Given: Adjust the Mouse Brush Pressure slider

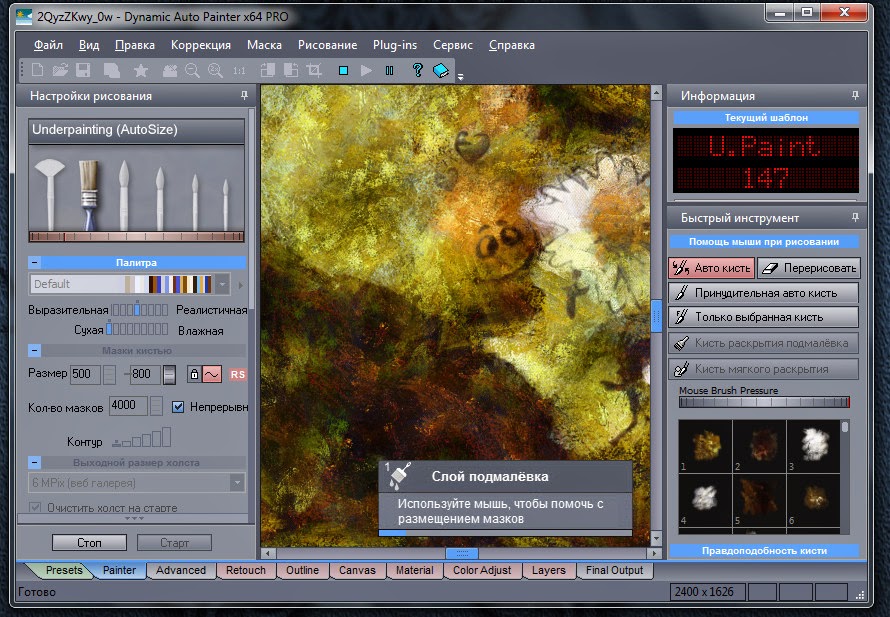Looking at the screenshot, I should [764, 402].
